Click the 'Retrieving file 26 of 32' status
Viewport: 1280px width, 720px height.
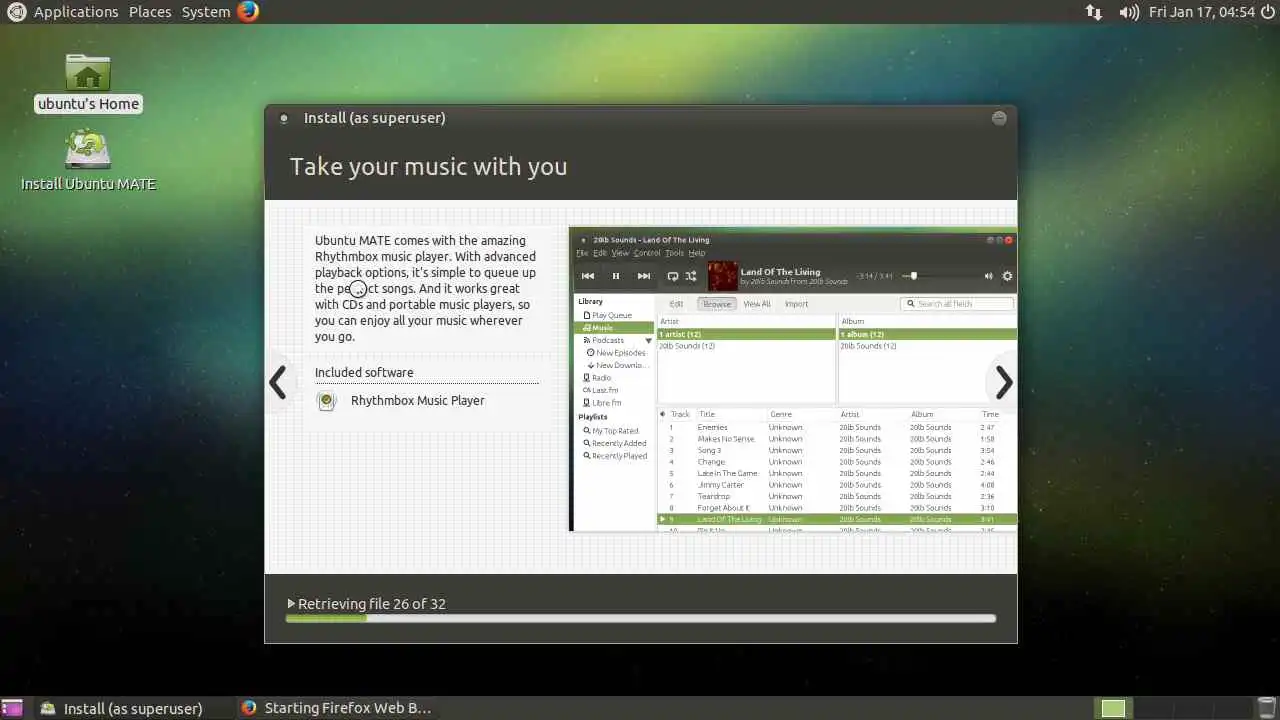click(372, 604)
